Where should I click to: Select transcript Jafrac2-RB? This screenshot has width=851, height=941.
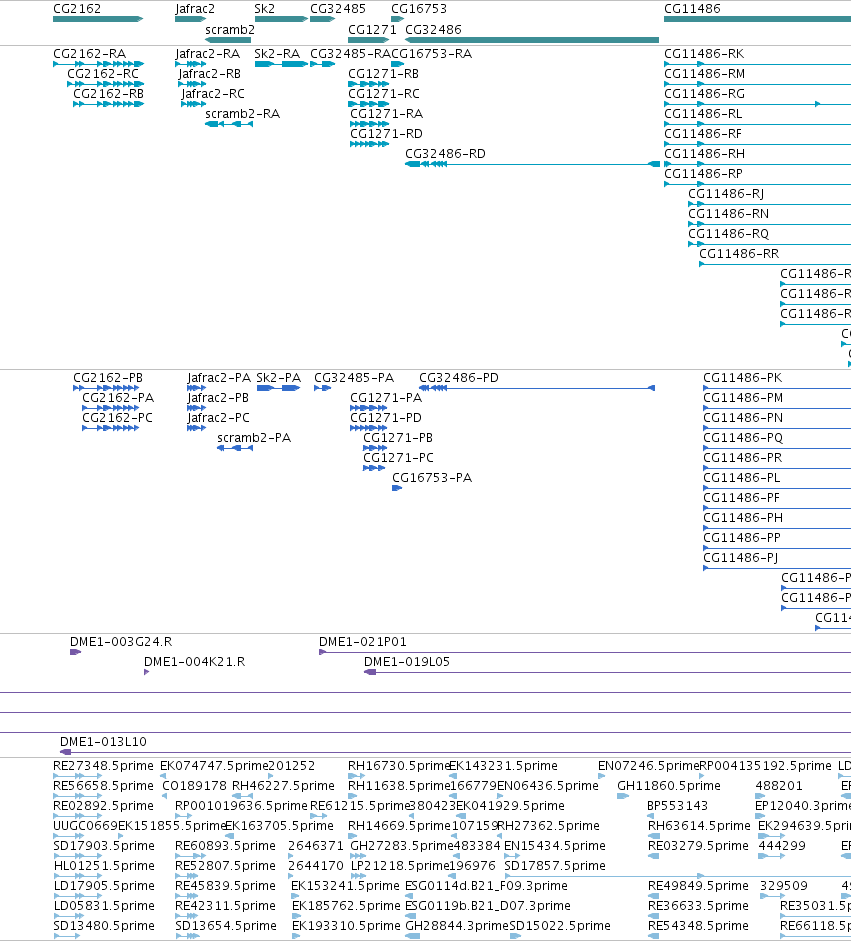coord(192,84)
